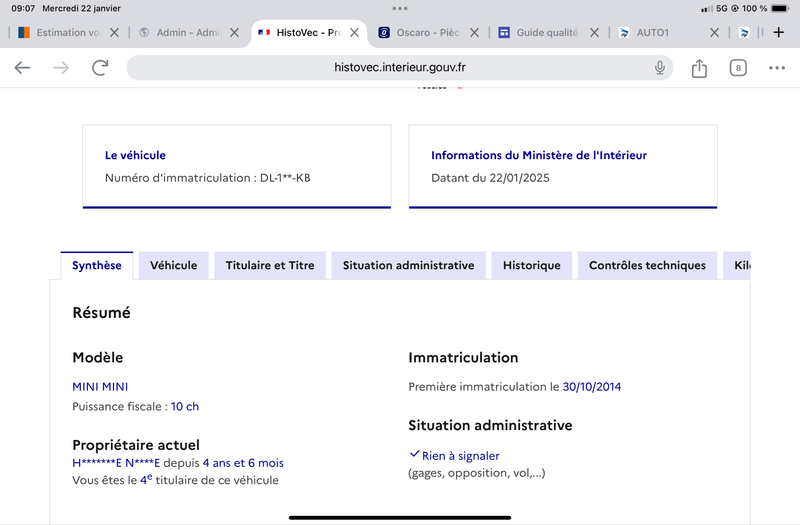Click the browser forward arrow
This screenshot has height=525, width=800.
pyautogui.click(x=61, y=67)
